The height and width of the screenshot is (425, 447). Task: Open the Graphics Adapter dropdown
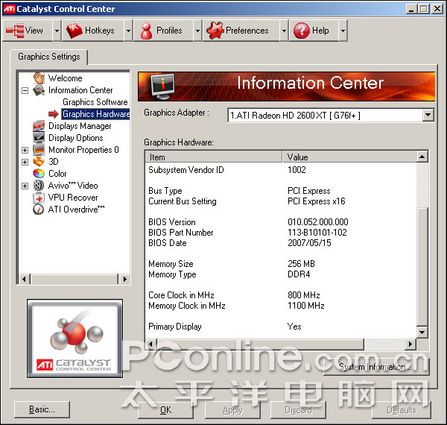pyautogui.click(x=428, y=116)
